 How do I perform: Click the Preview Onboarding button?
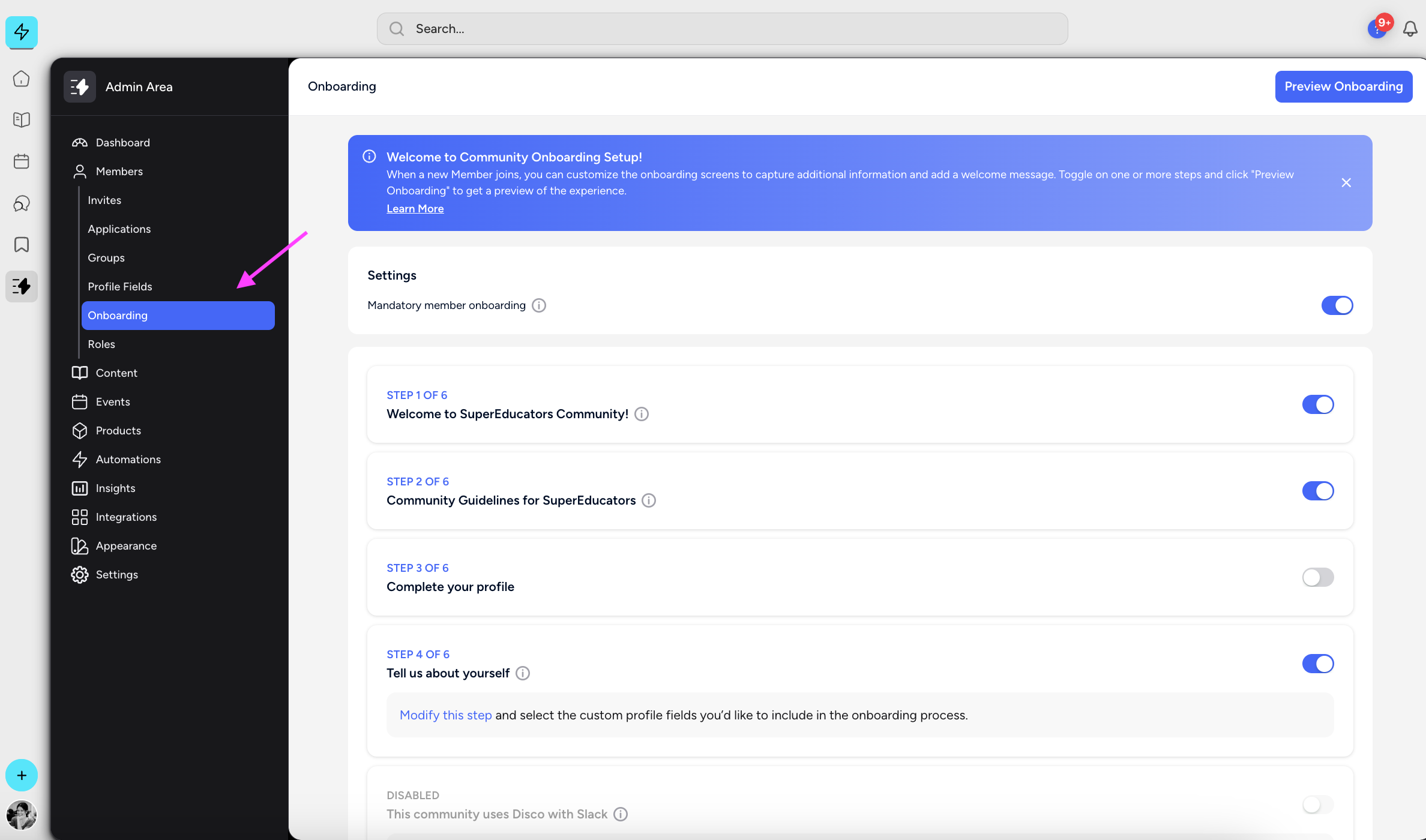coord(1344,86)
